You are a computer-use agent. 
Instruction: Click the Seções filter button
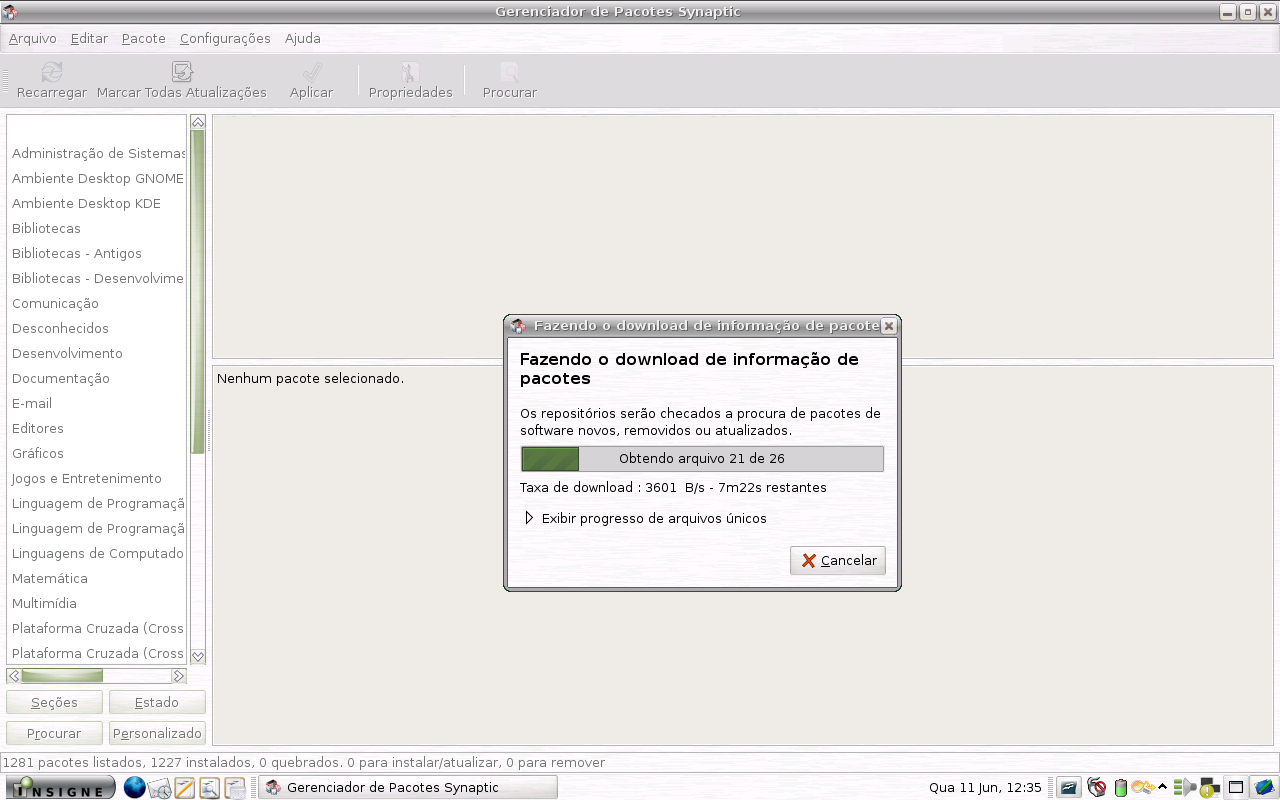point(55,702)
